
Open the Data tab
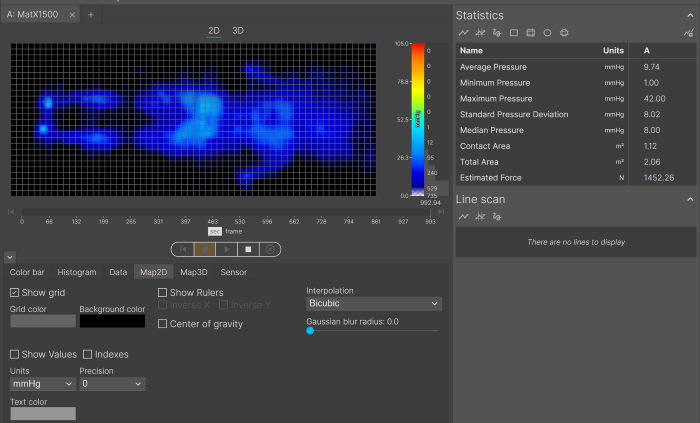click(118, 272)
